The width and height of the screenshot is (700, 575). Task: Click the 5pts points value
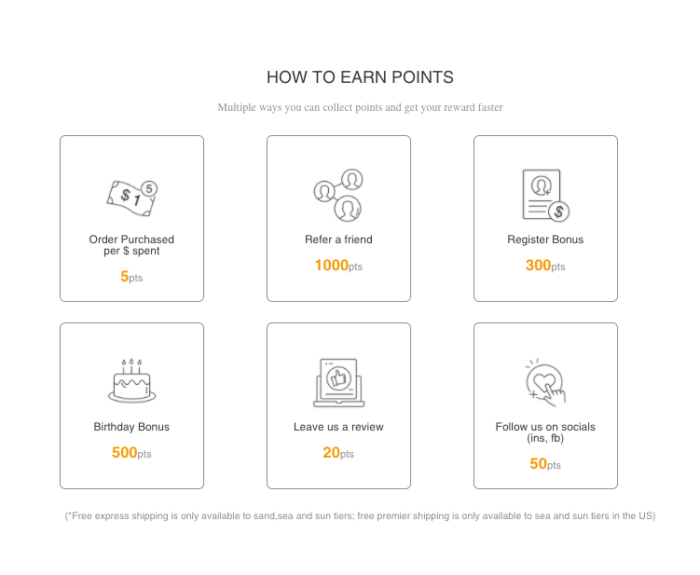[132, 277]
